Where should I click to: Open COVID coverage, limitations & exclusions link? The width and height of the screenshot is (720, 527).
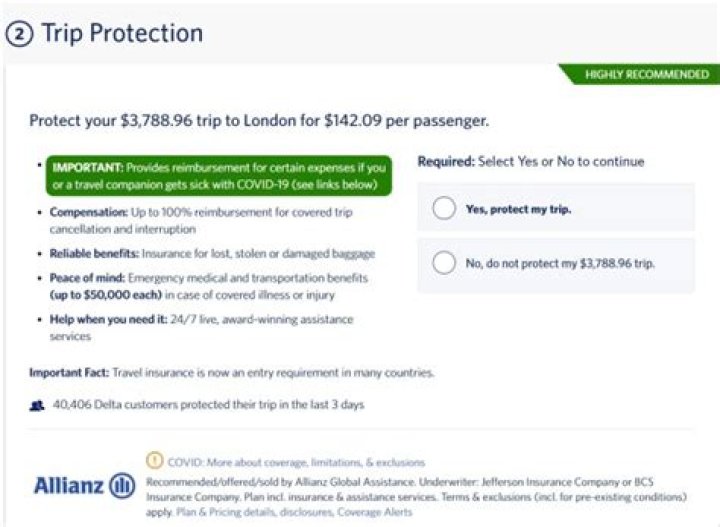(296, 463)
